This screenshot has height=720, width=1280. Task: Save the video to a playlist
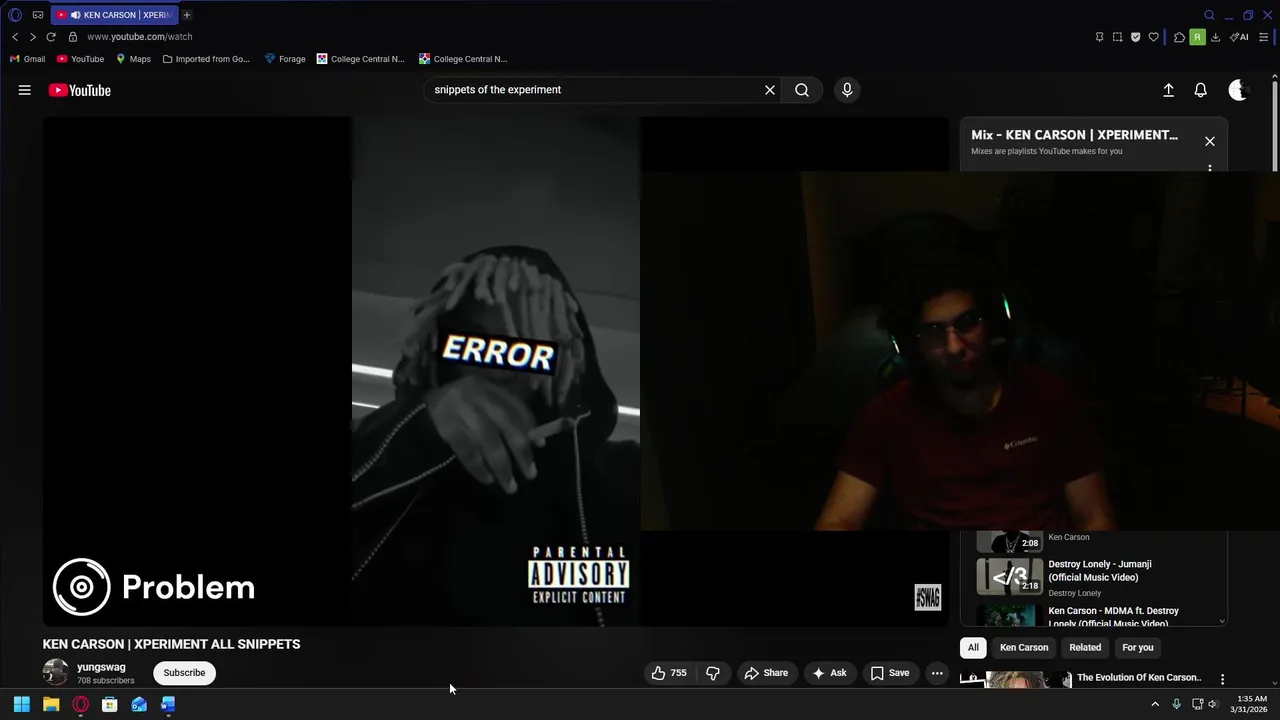890,673
